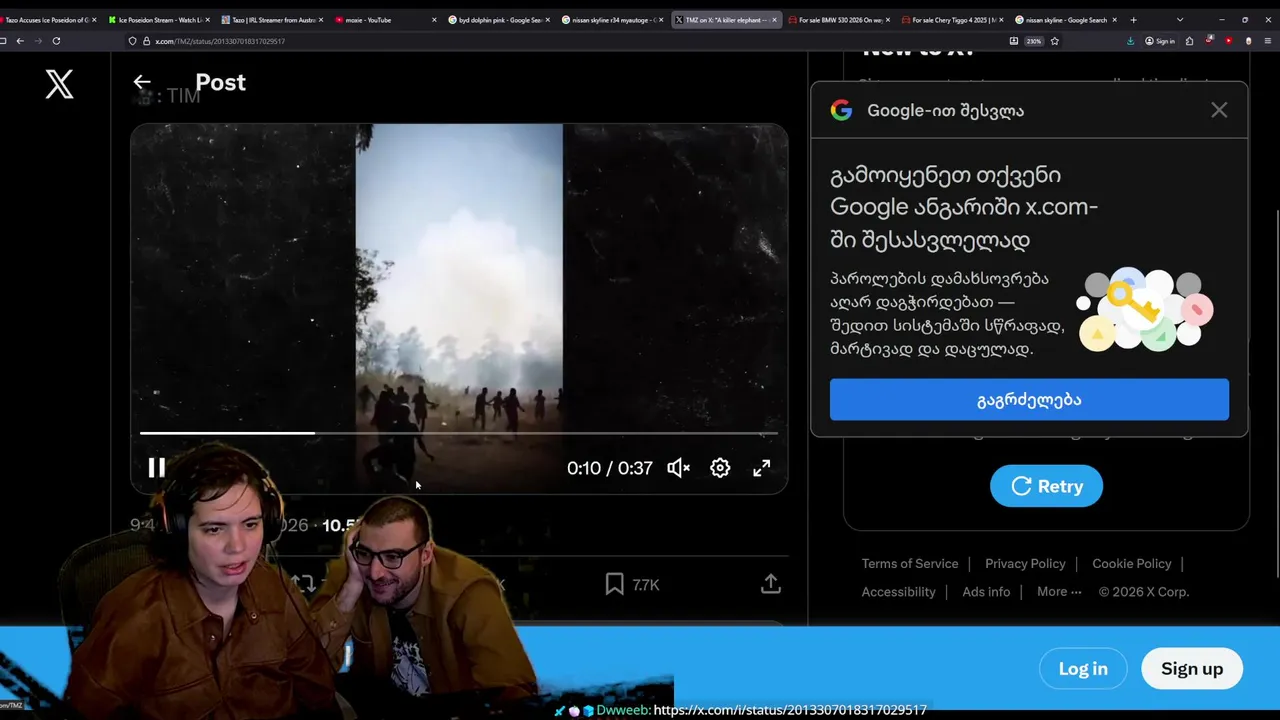
Task: Enter fullscreen on the video
Action: pos(762,468)
